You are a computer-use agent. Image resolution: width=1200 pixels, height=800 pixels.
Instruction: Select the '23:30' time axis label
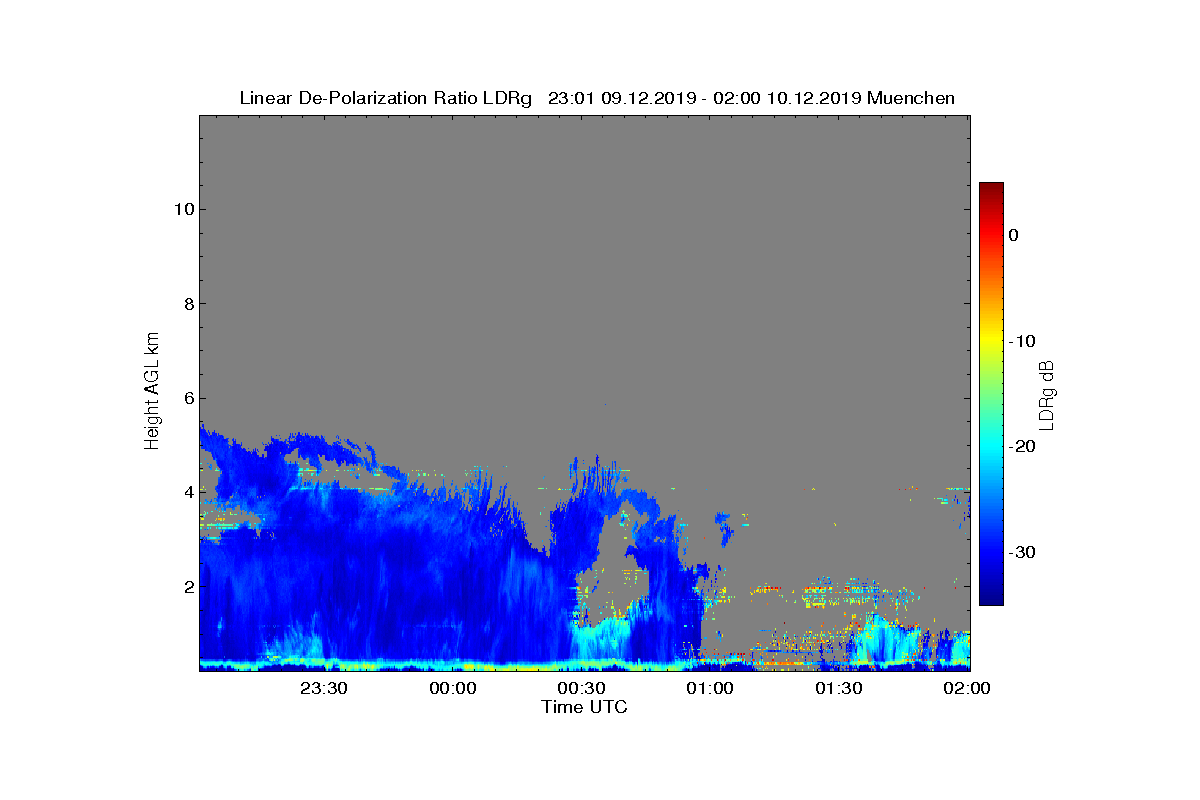pos(324,689)
